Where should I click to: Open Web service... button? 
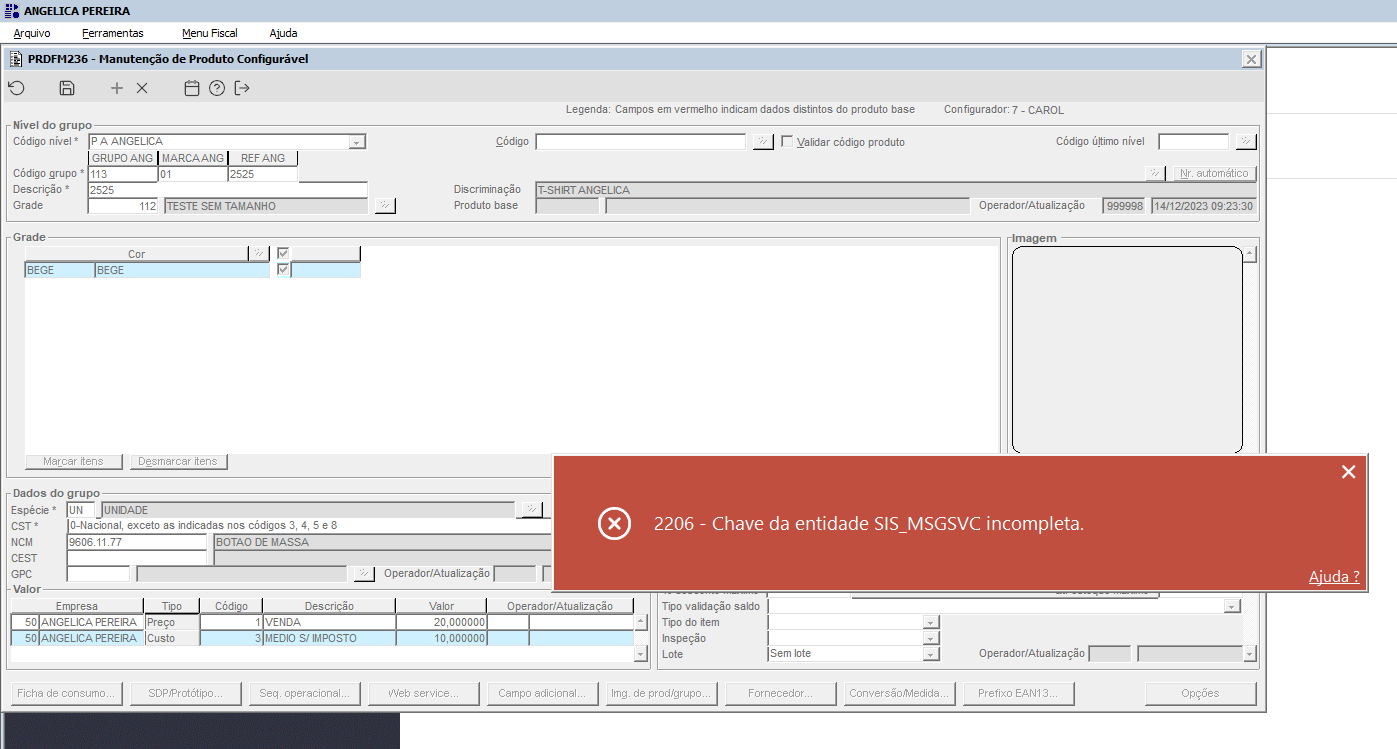(x=424, y=693)
